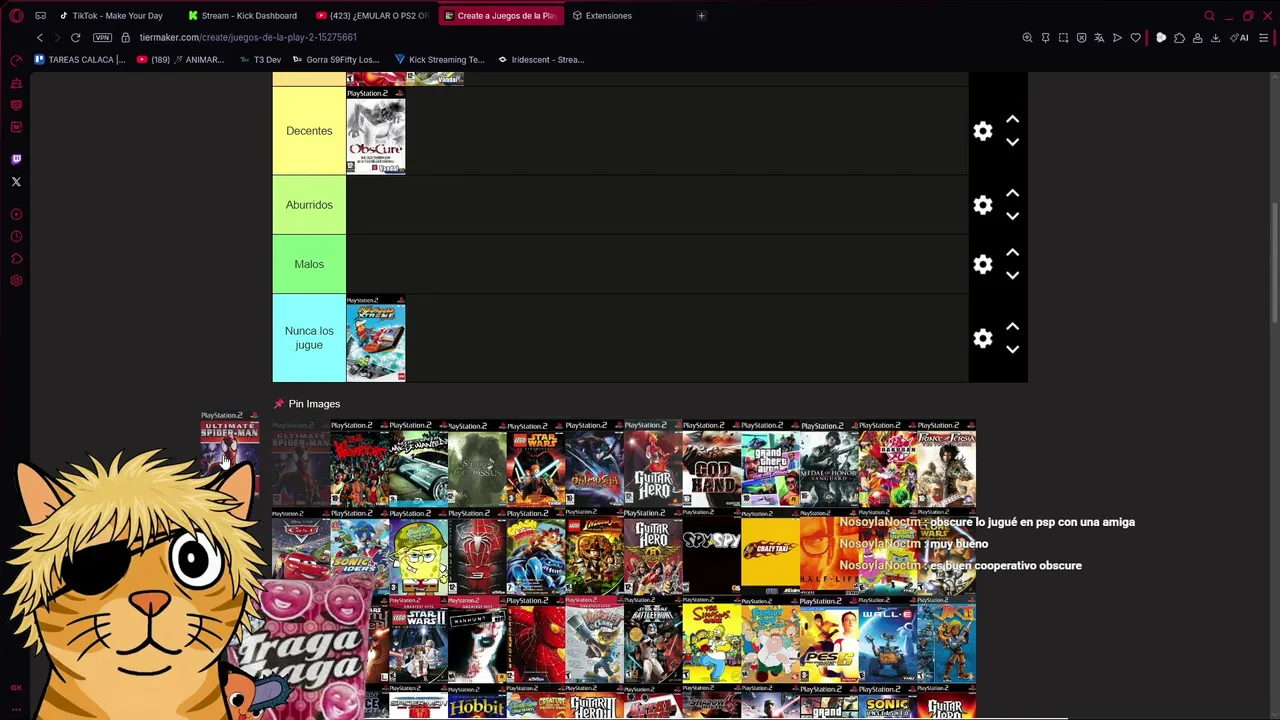Move Nunca los jugue tier down

click(1012, 349)
